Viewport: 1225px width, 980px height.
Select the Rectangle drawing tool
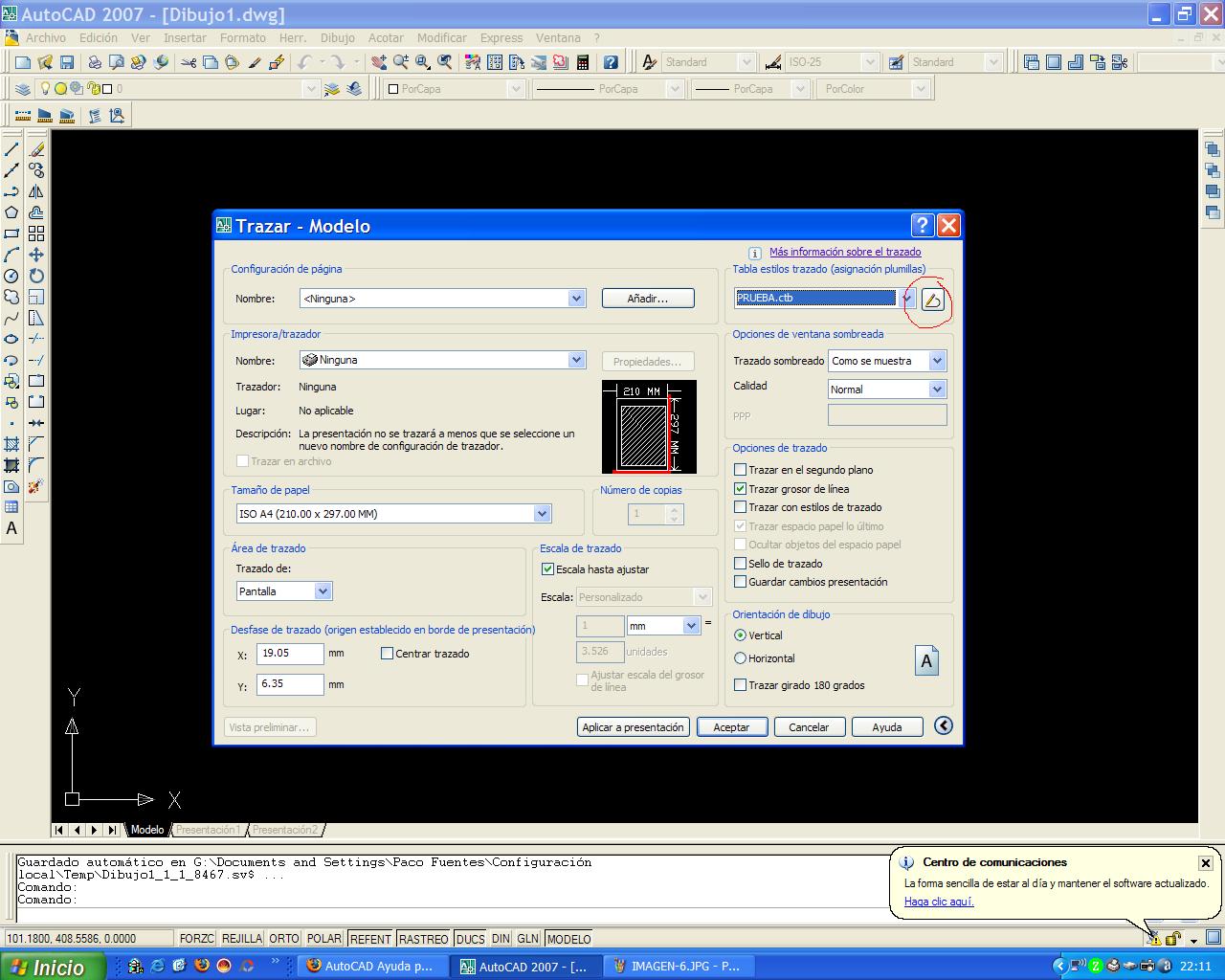11,234
